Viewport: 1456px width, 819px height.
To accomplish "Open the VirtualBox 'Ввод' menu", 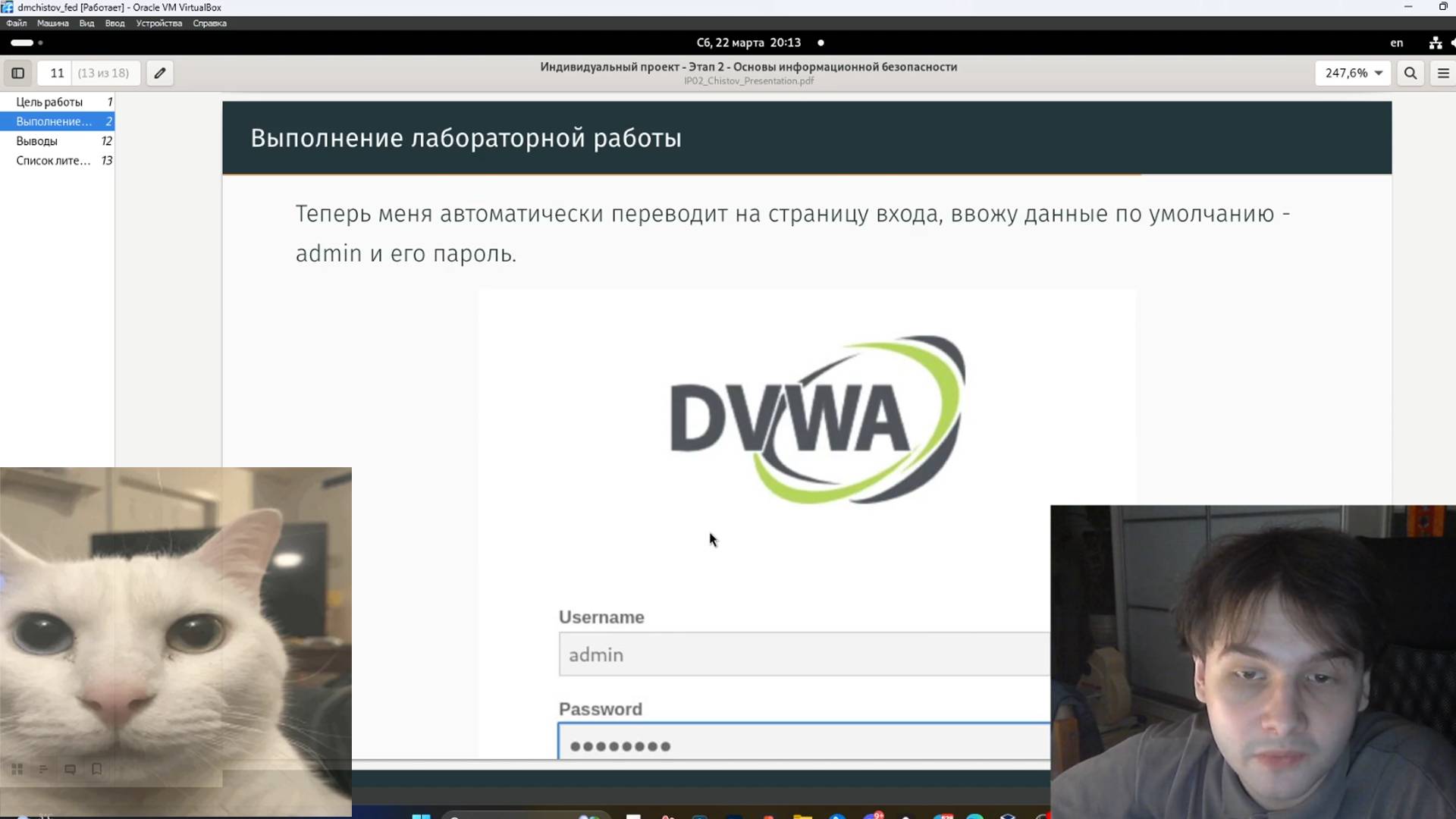I will tap(115, 24).
